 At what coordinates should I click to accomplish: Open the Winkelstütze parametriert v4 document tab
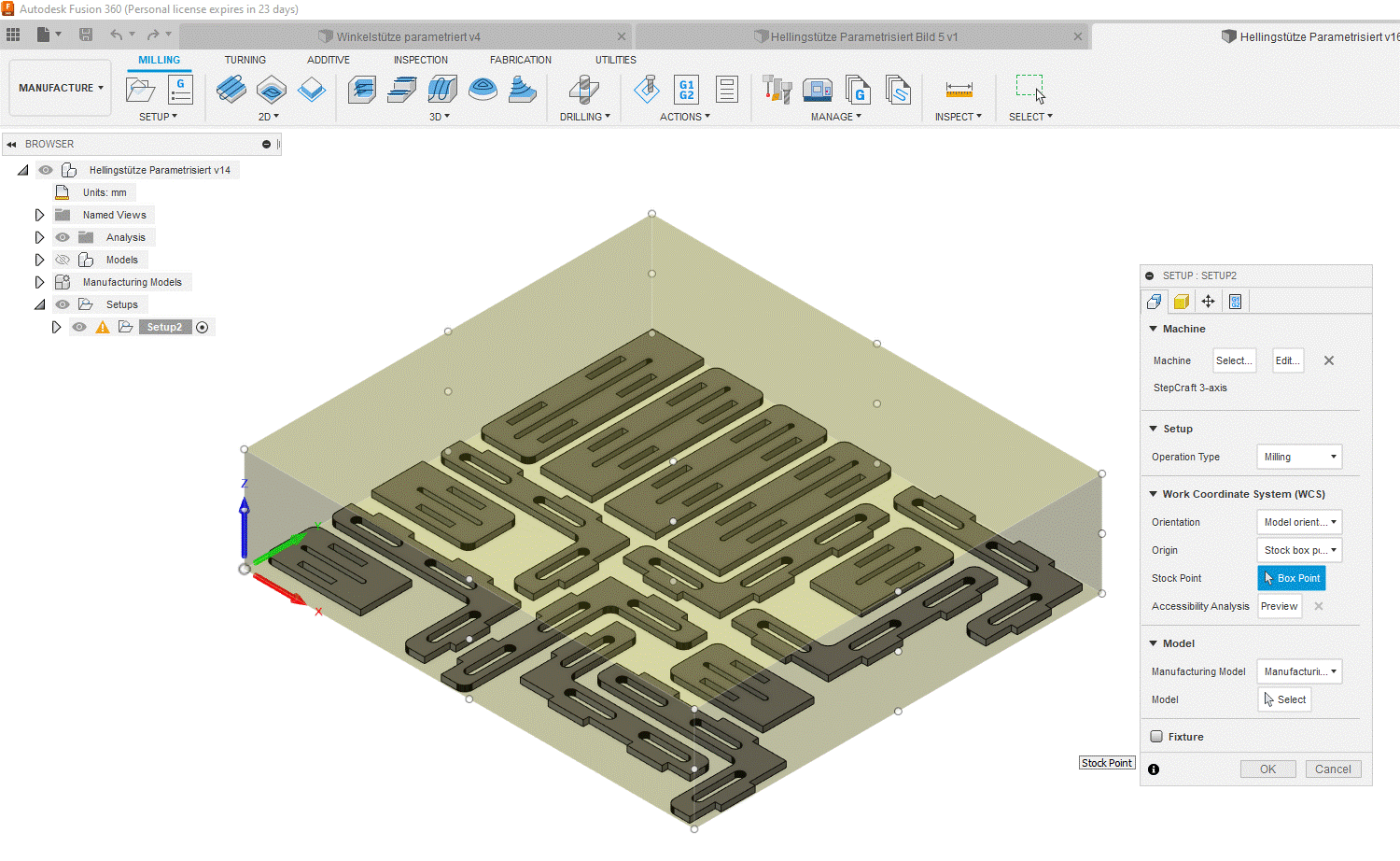[x=407, y=36]
